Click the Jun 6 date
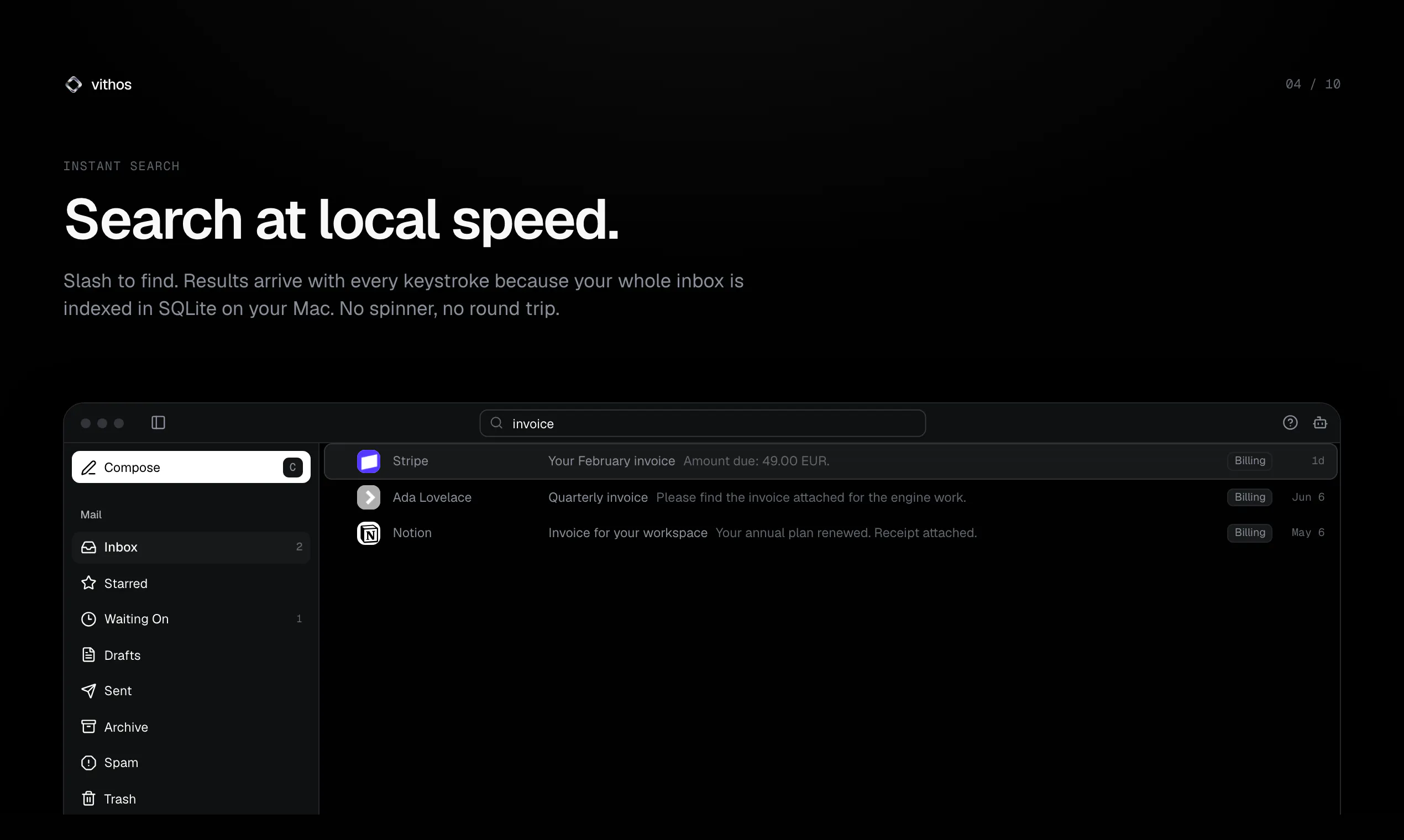 [1308, 497]
